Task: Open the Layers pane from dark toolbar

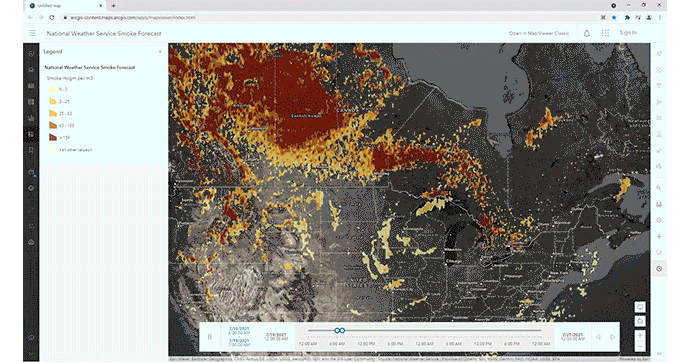Action: point(31,70)
